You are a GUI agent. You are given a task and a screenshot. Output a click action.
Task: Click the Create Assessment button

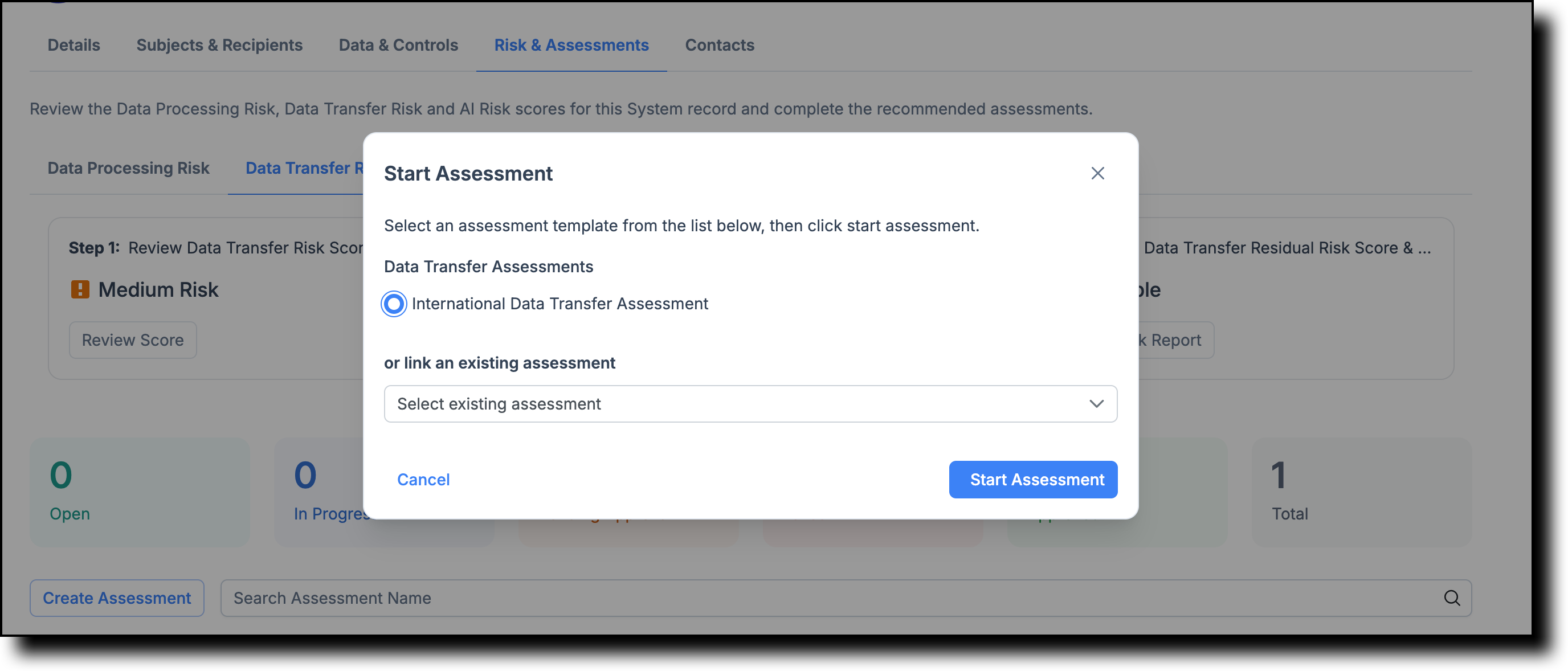click(117, 598)
